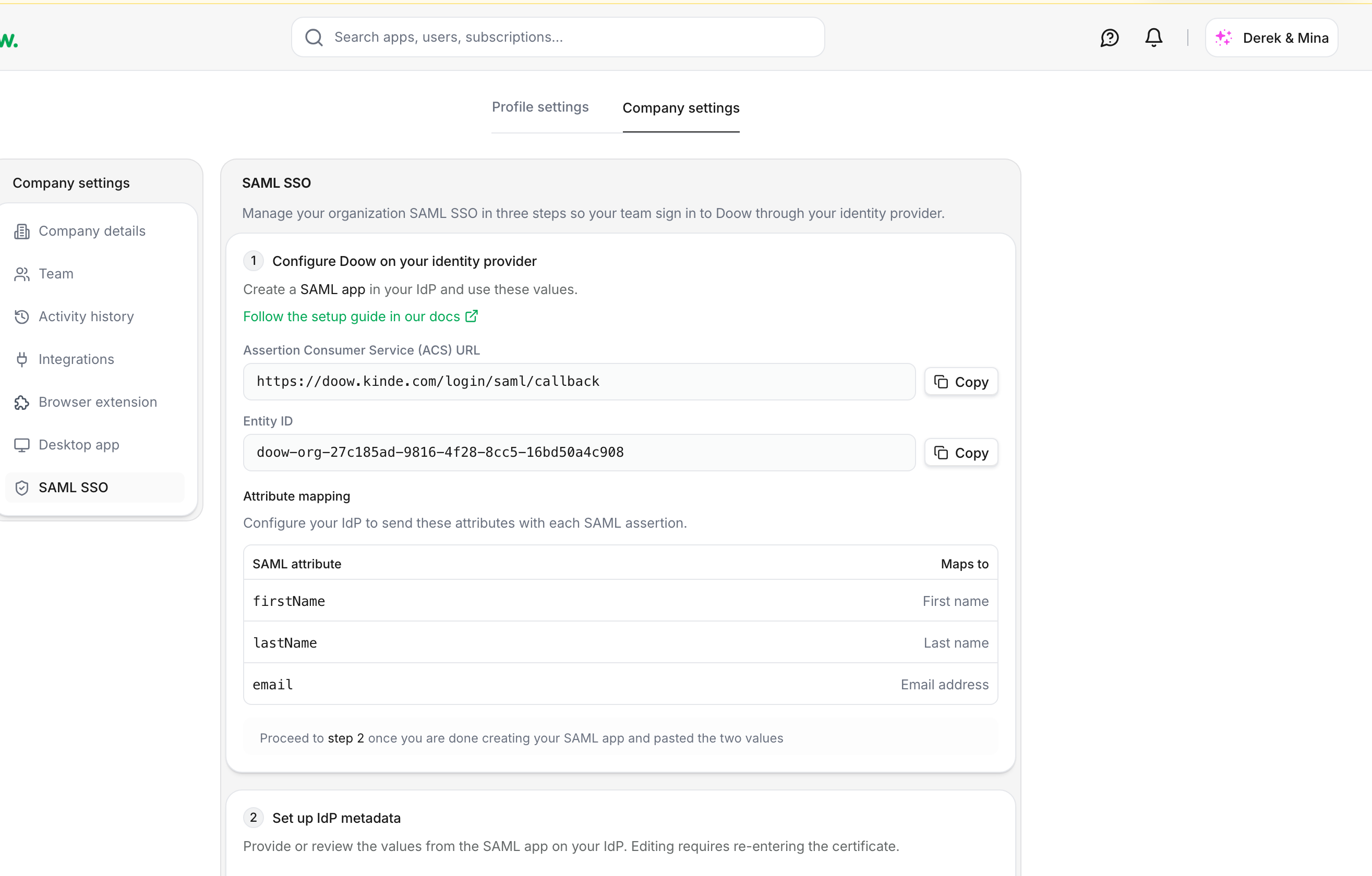This screenshot has height=876, width=1372.
Task: Click 'Set up IdP metadata' step heading
Action: 336,818
